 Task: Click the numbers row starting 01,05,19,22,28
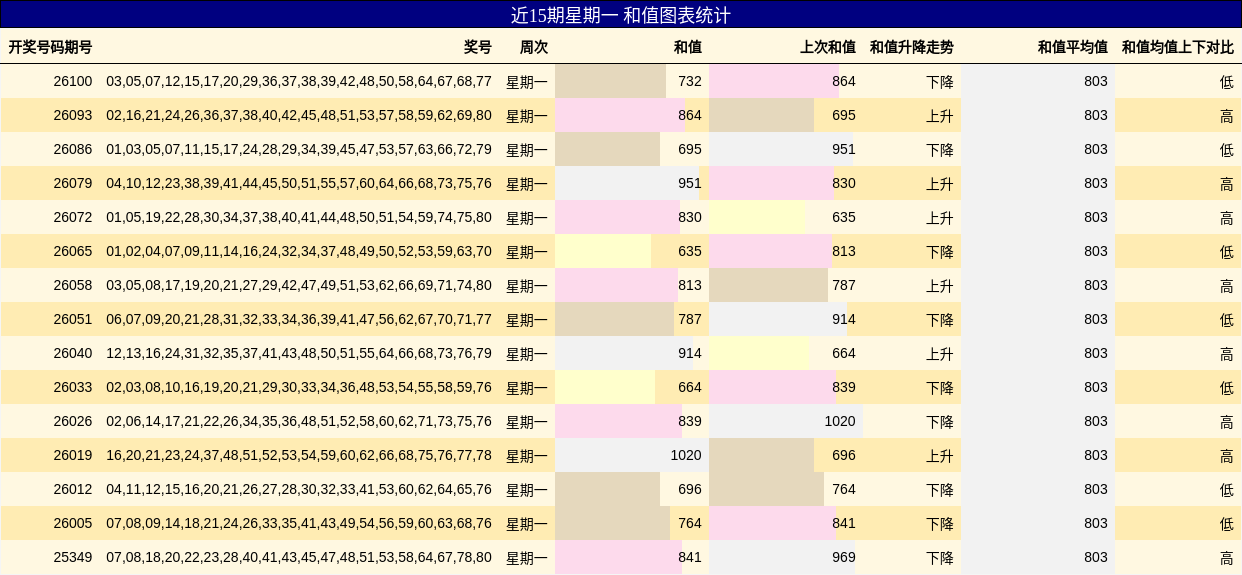click(x=299, y=217)
